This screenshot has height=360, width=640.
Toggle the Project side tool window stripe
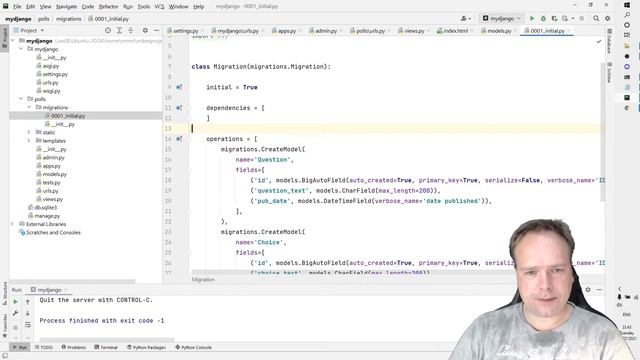pos(4,37)
